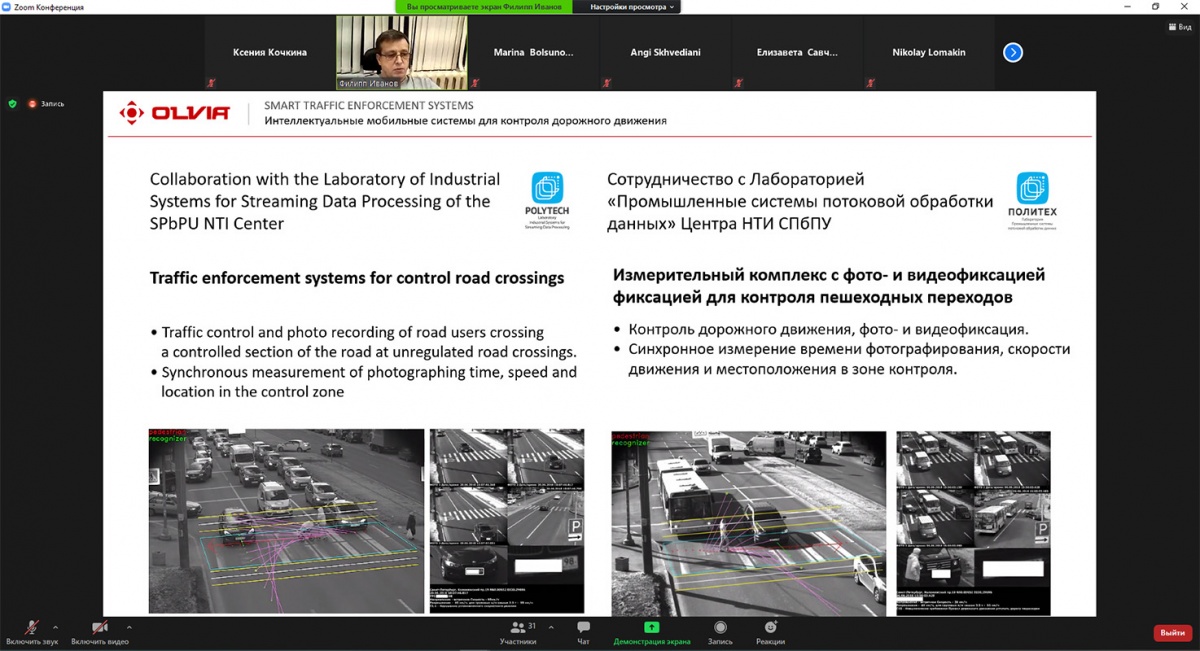
Task: Open the Участники participants panel
Action: (518, 632)
